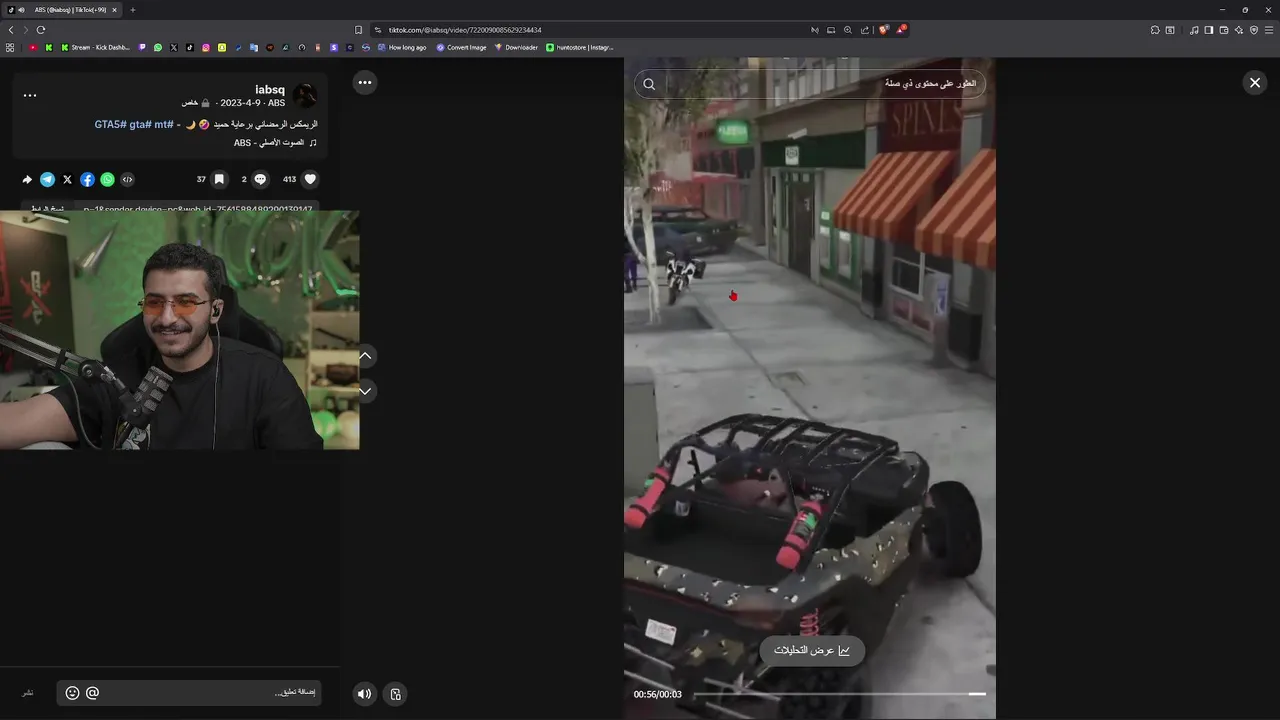Open the browser extensions puzzle icon
This screenshot has height=720, width=1280.
(x=1155, y=30)
